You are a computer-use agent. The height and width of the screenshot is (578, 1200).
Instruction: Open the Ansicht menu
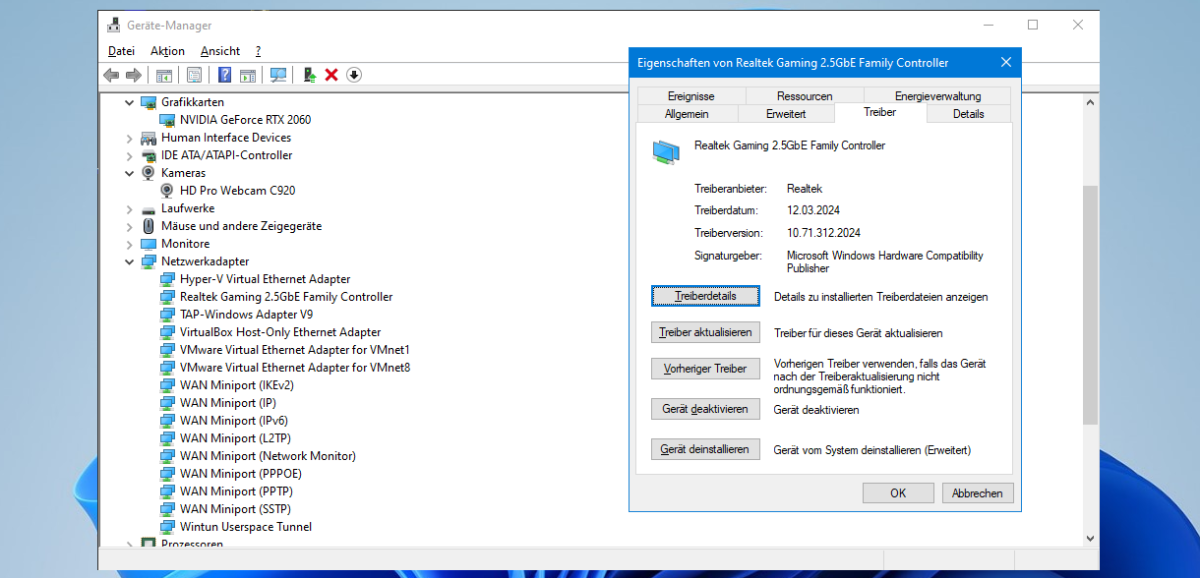220,51
